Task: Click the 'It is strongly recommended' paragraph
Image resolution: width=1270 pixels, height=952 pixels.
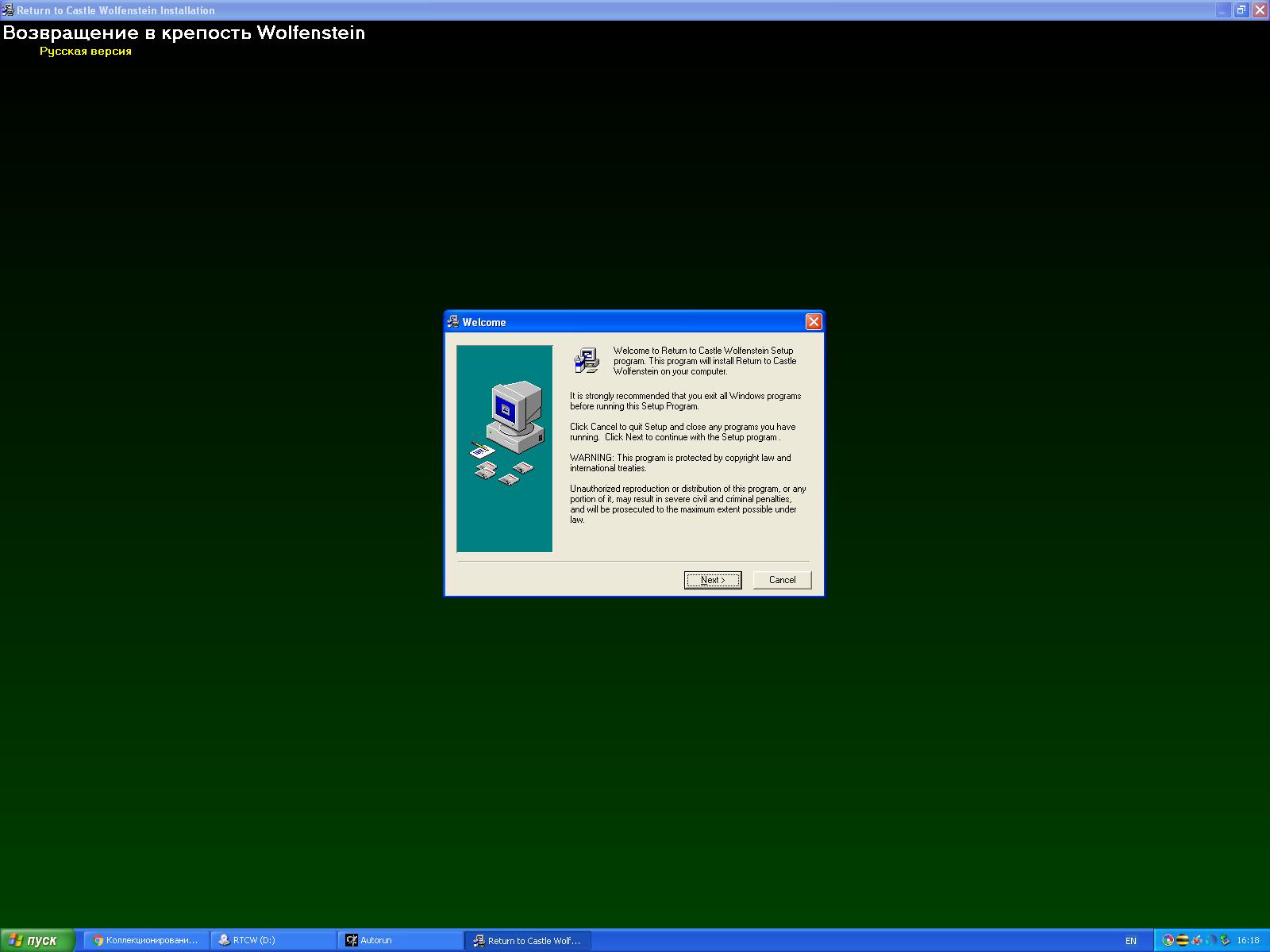Action: point(686,401)
